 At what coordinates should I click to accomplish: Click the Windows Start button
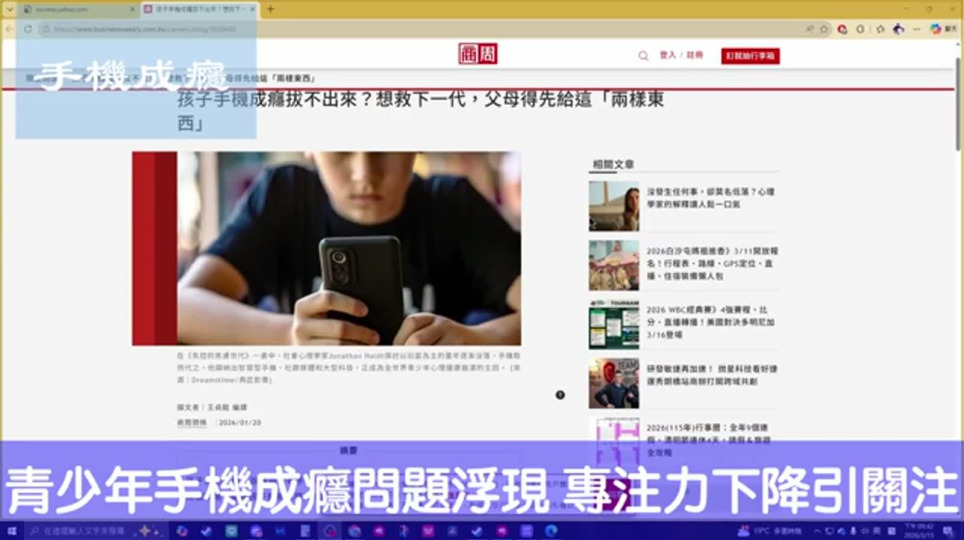coord(13,530)
